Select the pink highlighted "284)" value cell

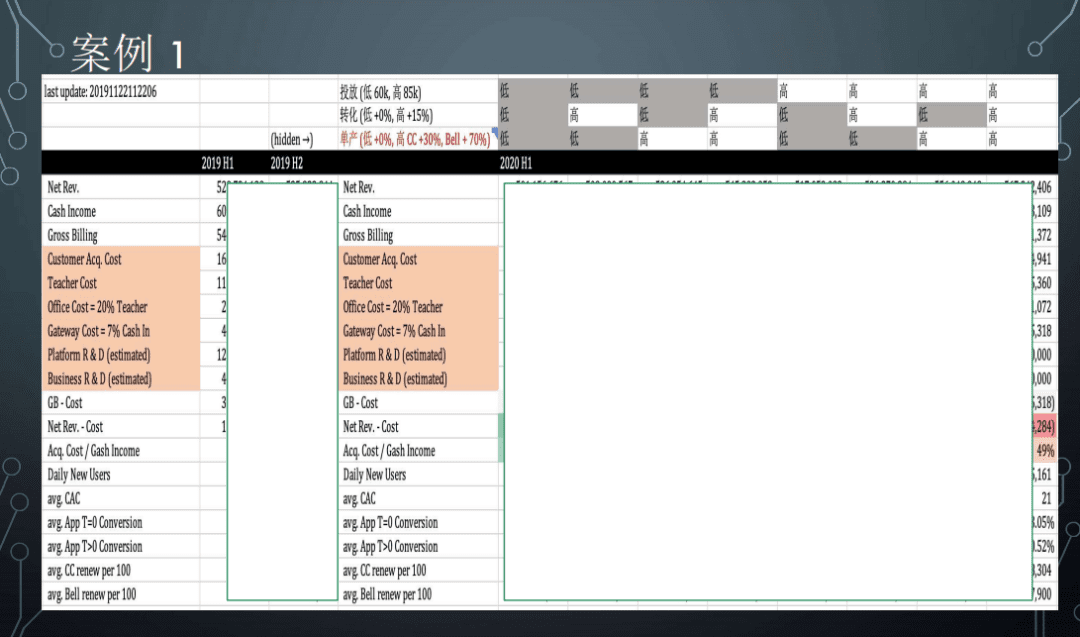click(x=1045, y=427)
